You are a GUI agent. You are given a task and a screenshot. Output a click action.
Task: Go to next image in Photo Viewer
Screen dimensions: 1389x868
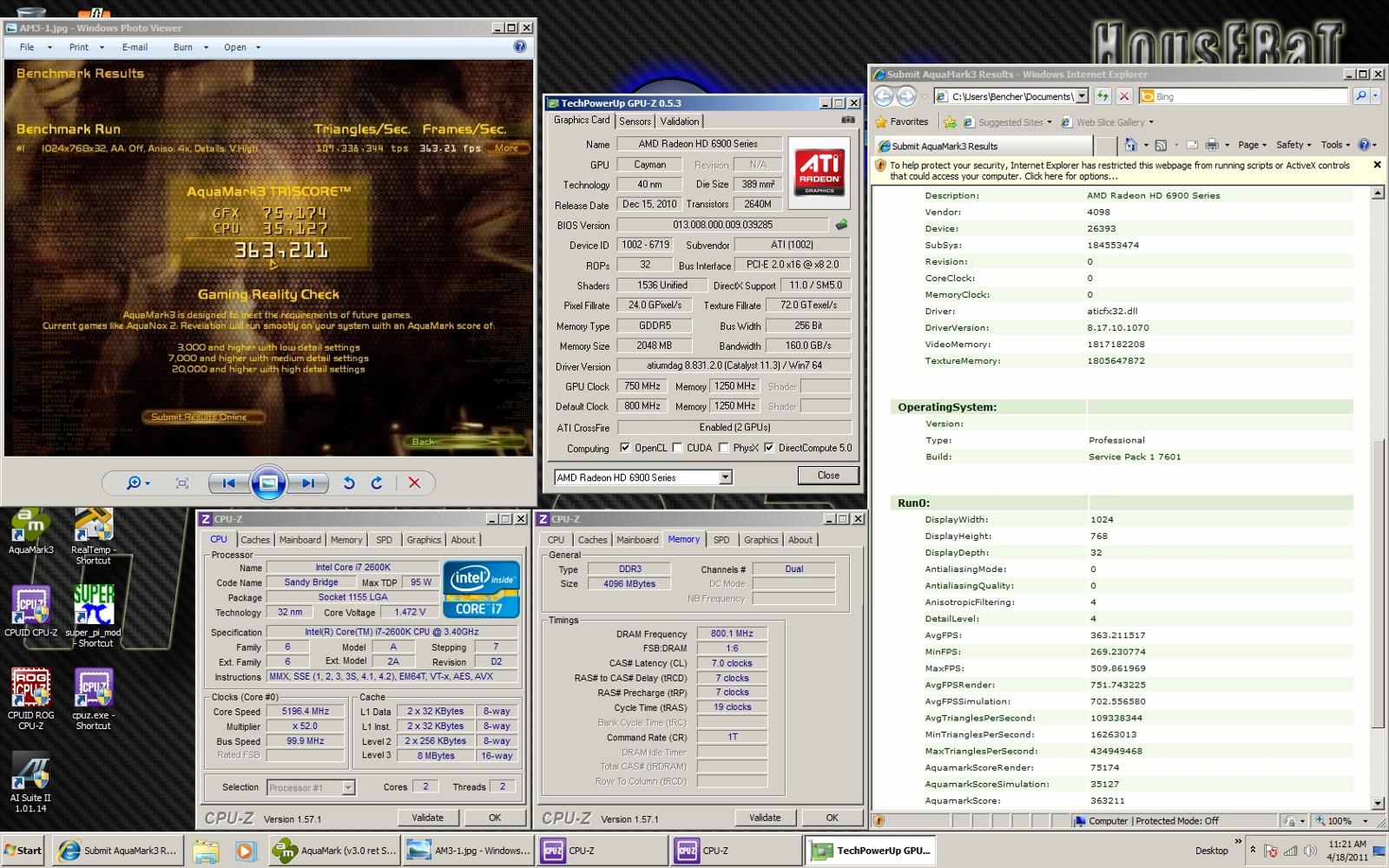coord(308,483)
